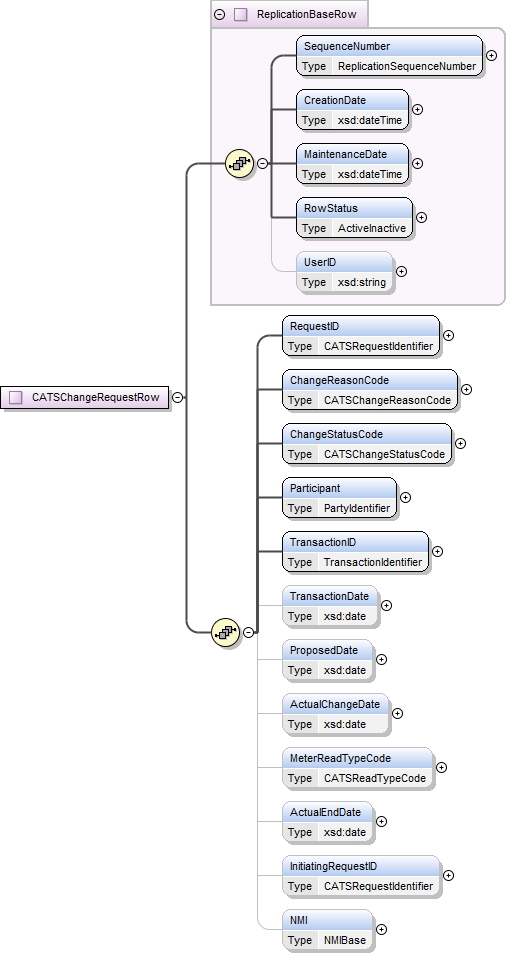The image size is (507, 955).
Task: Collapse the upper sequence compositor
Action: pyautogui.click(x=262, y=163)
